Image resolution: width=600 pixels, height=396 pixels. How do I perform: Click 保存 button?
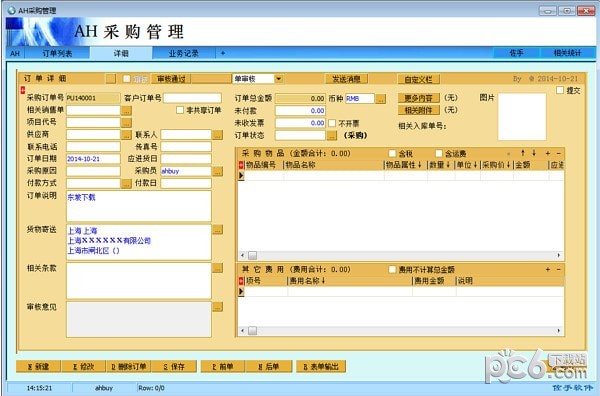pyautogui.click(x=174, y=366)
